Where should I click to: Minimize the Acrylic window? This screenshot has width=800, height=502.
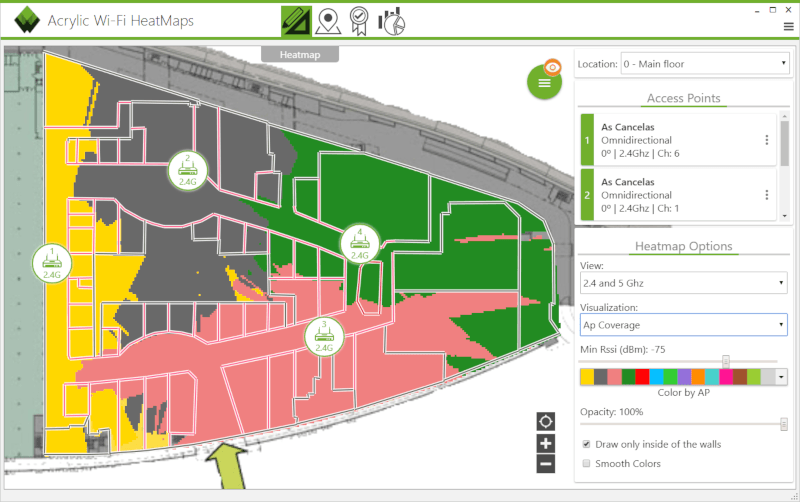(x=757, y=11)
